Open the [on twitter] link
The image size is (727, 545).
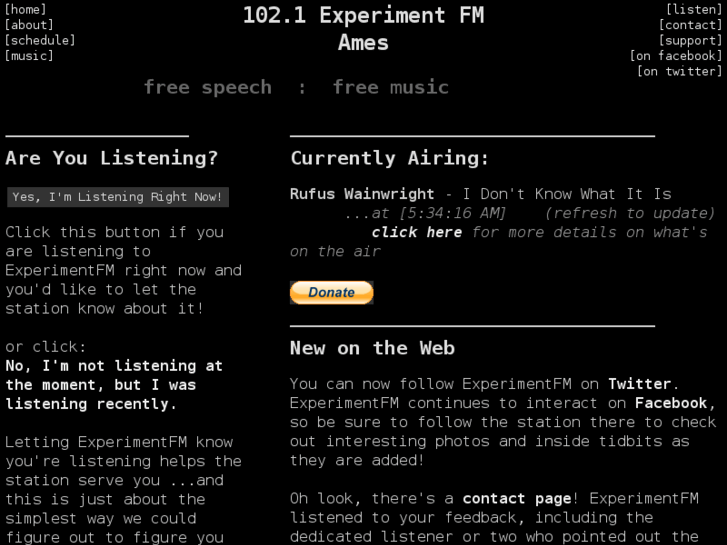tap(680, 71)
